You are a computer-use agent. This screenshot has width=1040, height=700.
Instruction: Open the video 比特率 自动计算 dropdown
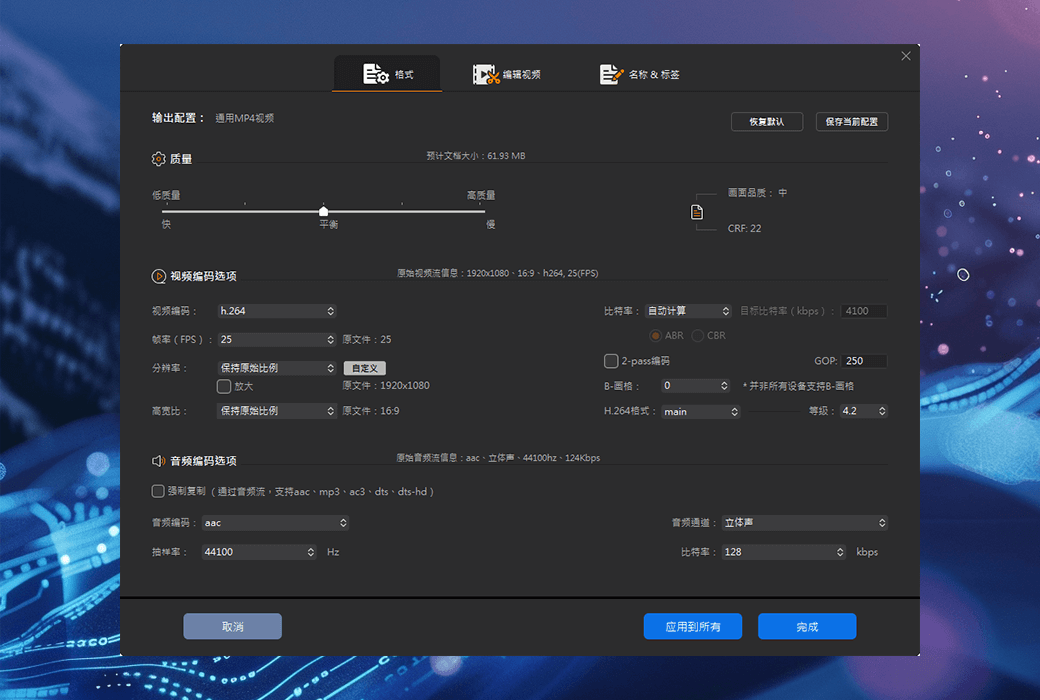[688, 311]
